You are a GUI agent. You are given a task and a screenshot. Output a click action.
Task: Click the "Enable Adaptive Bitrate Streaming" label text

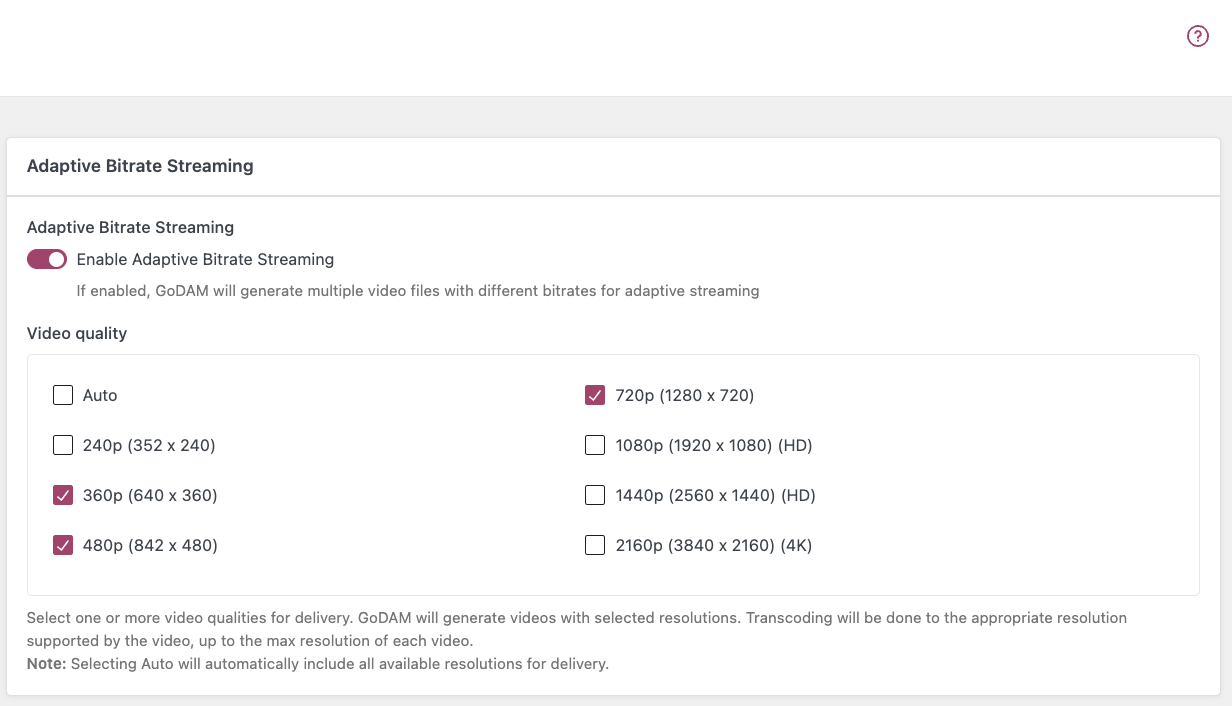point(205,260)
